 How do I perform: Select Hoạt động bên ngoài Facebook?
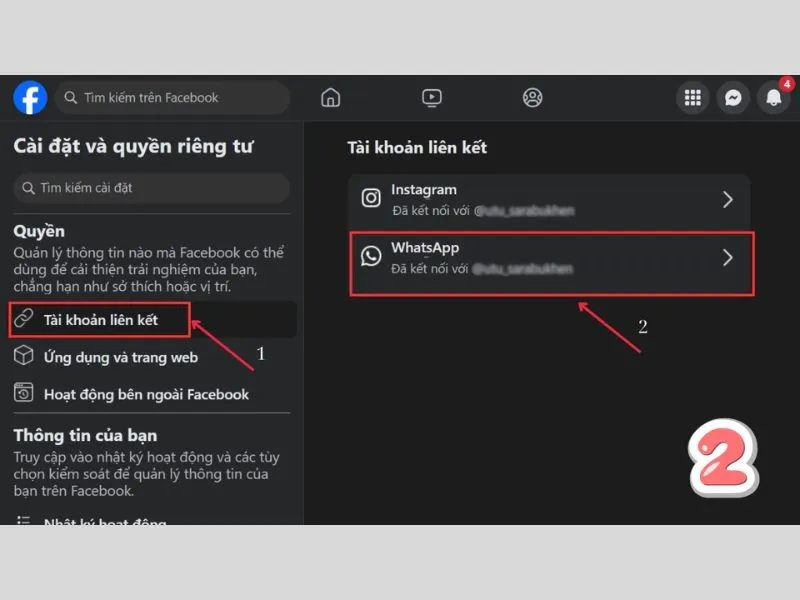(152, 394)
